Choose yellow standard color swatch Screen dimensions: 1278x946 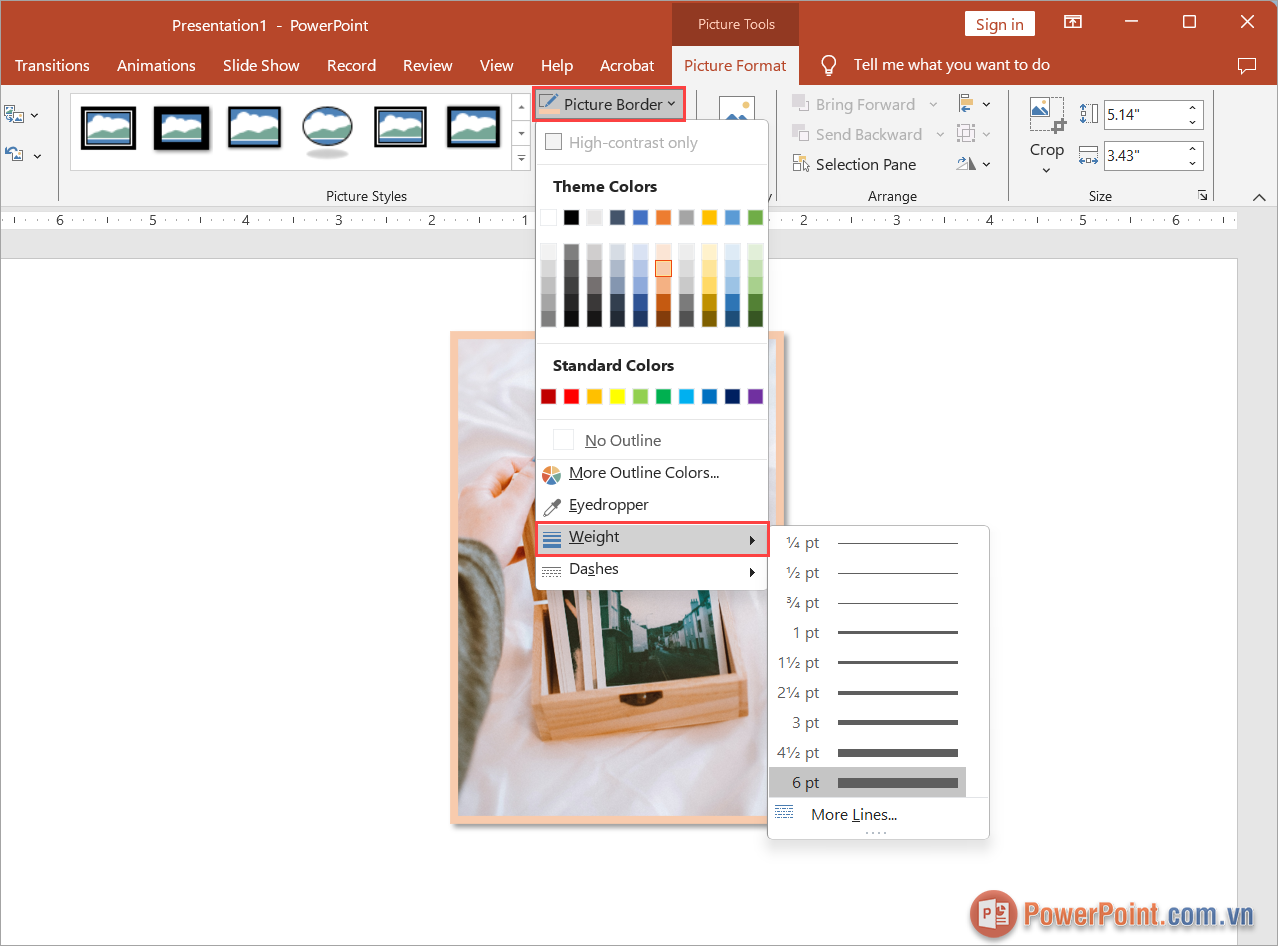click(x=617, y=396)
